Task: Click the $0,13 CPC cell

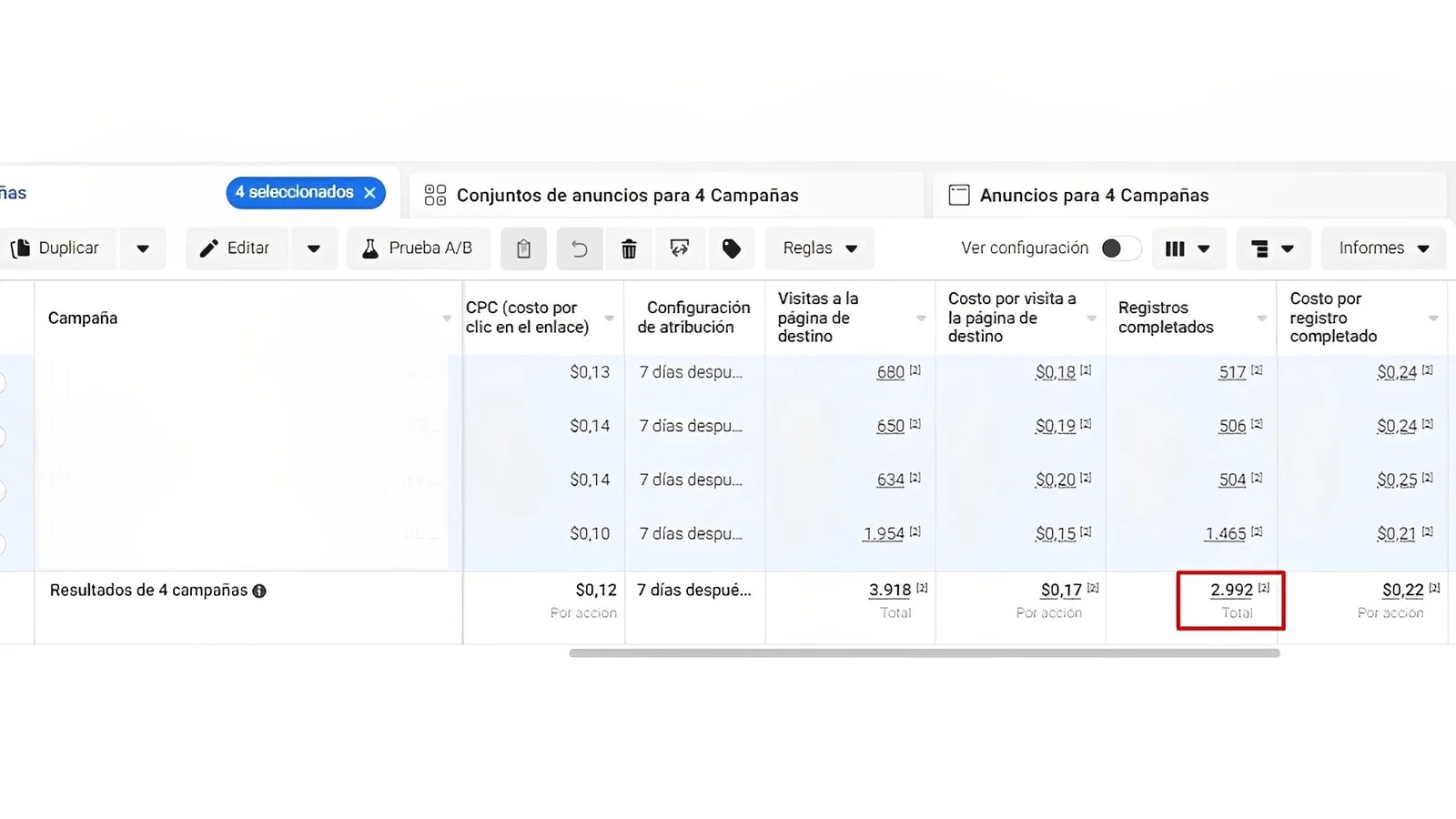Action: (590, 372)
